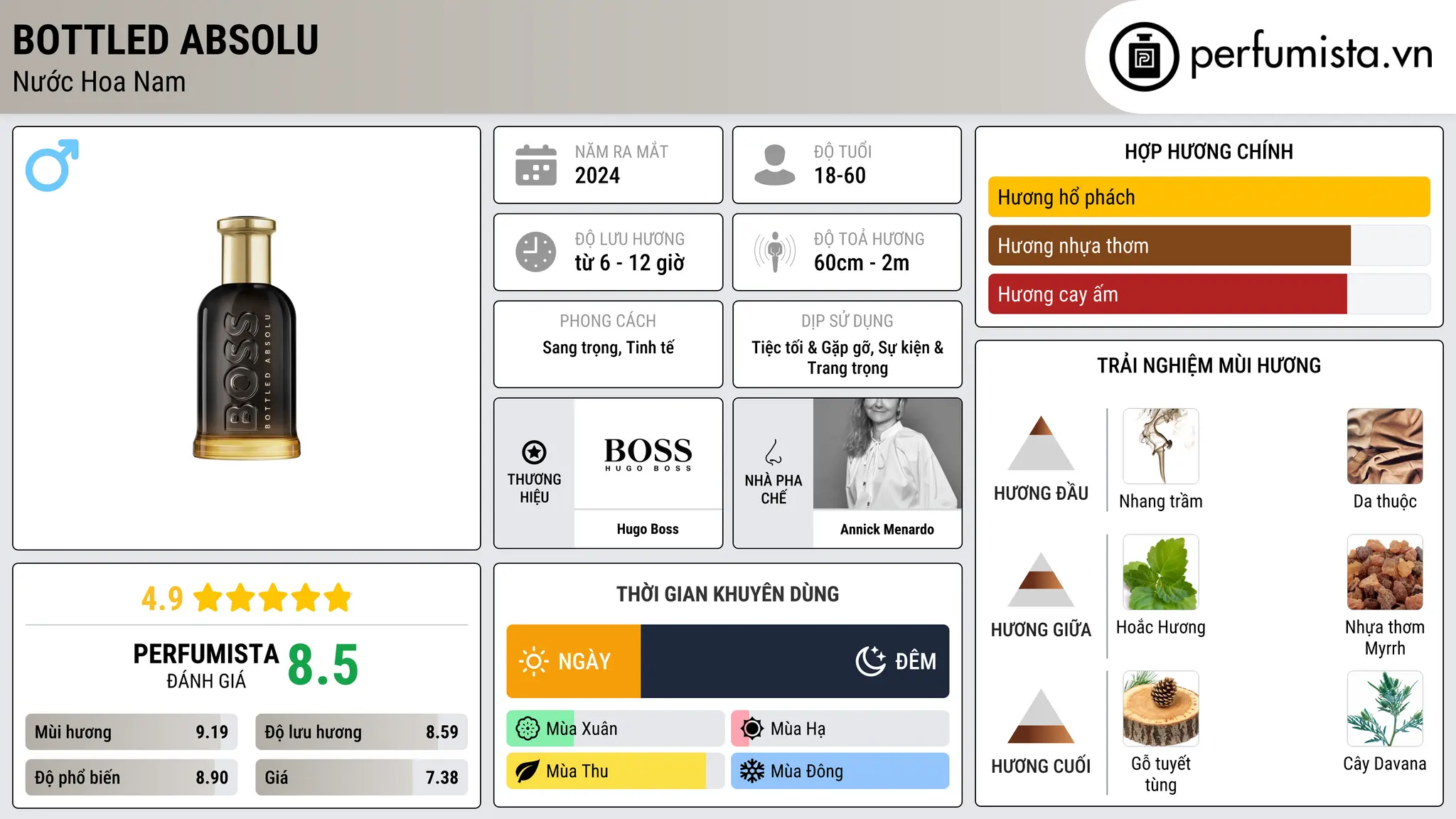Click the Mùi hương 9.19 score bar
The height and width of the screenshot is (819, 1456).
point(132,732)
